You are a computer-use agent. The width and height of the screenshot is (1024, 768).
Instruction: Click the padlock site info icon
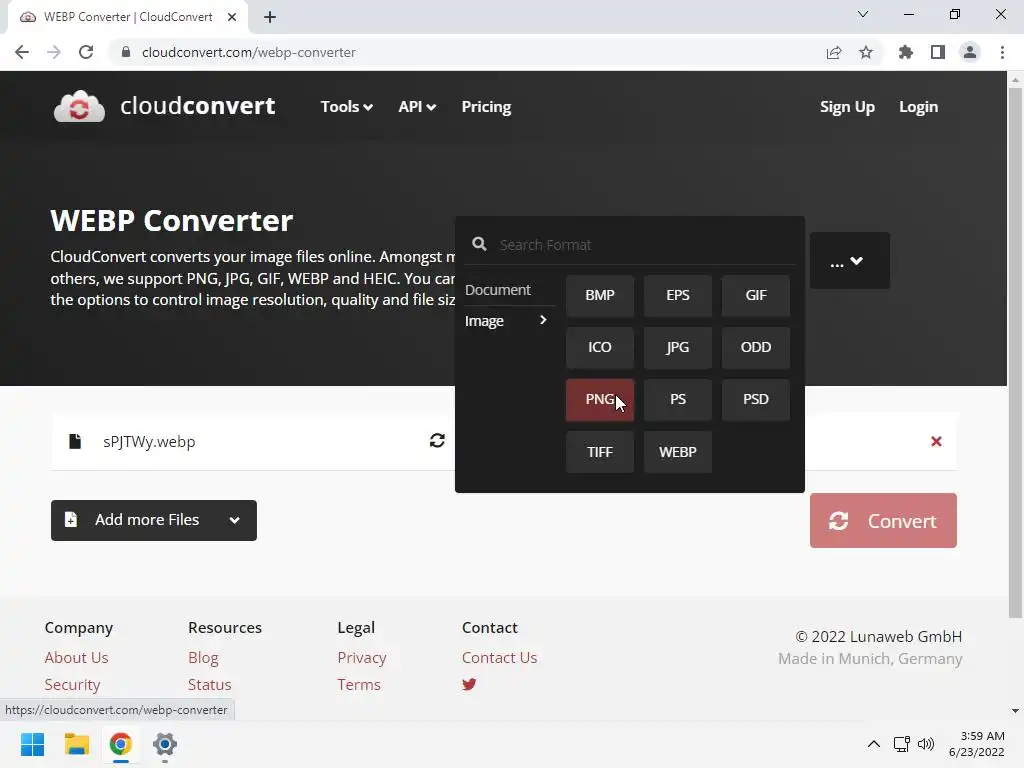(126, 52)
